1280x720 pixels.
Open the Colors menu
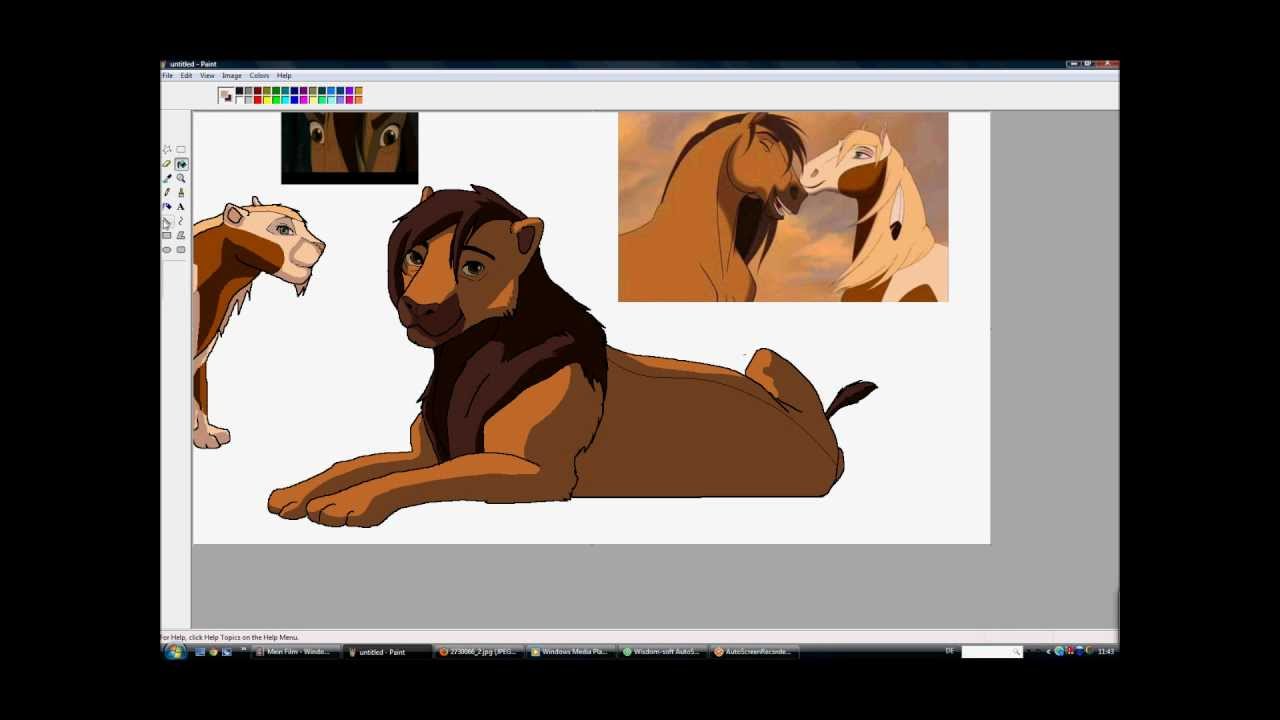259,76
